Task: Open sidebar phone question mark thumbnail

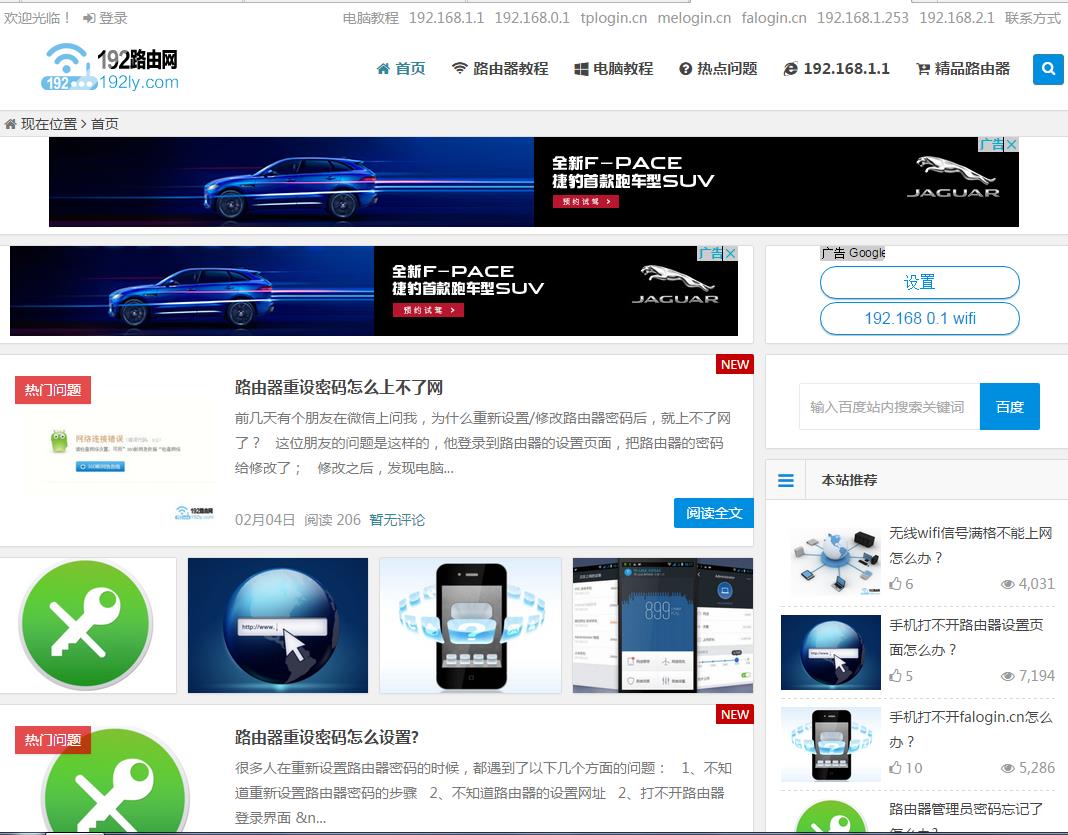Action: pyautogui.click(x=831, y=744)
